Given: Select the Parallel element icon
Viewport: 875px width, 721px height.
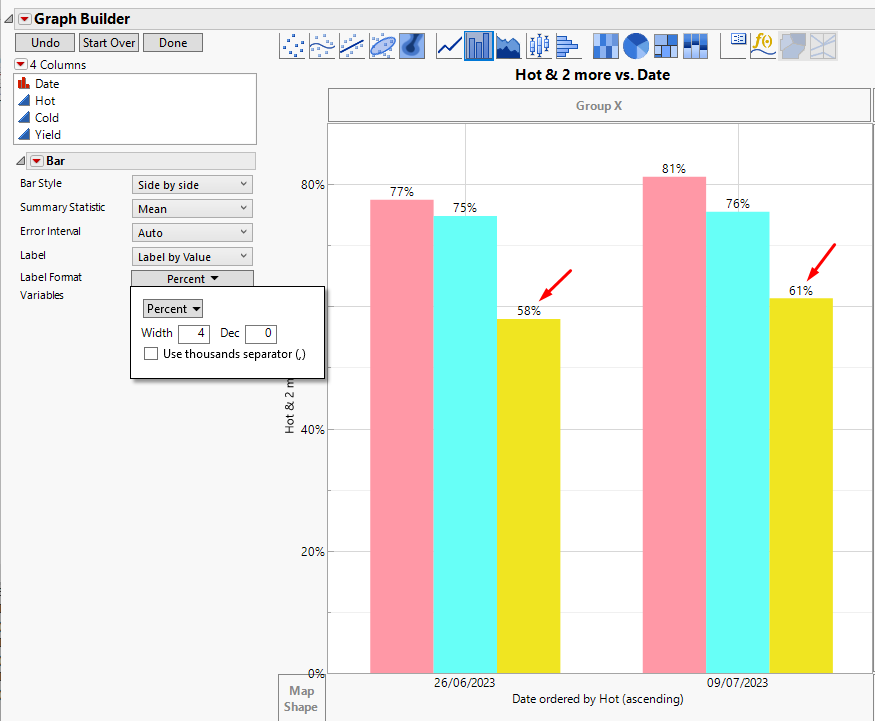Looking at the screenshot, I should 823,46.
